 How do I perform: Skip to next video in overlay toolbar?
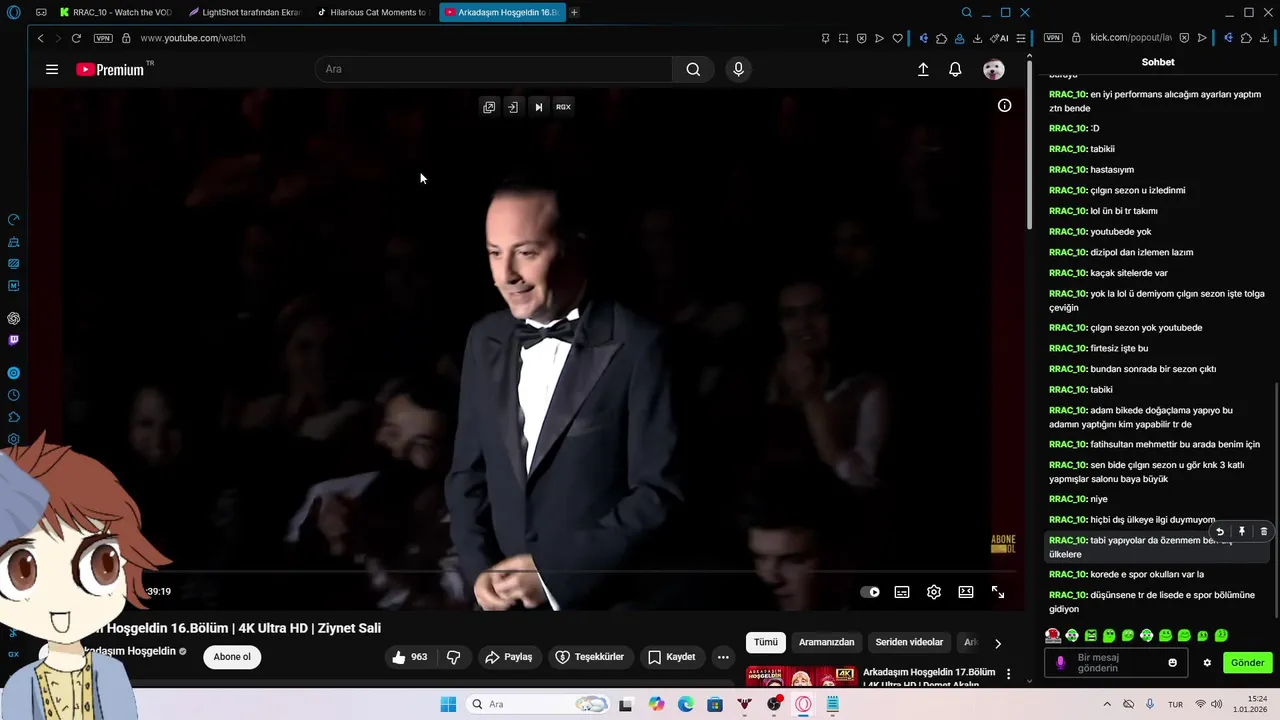click(538, 107)
